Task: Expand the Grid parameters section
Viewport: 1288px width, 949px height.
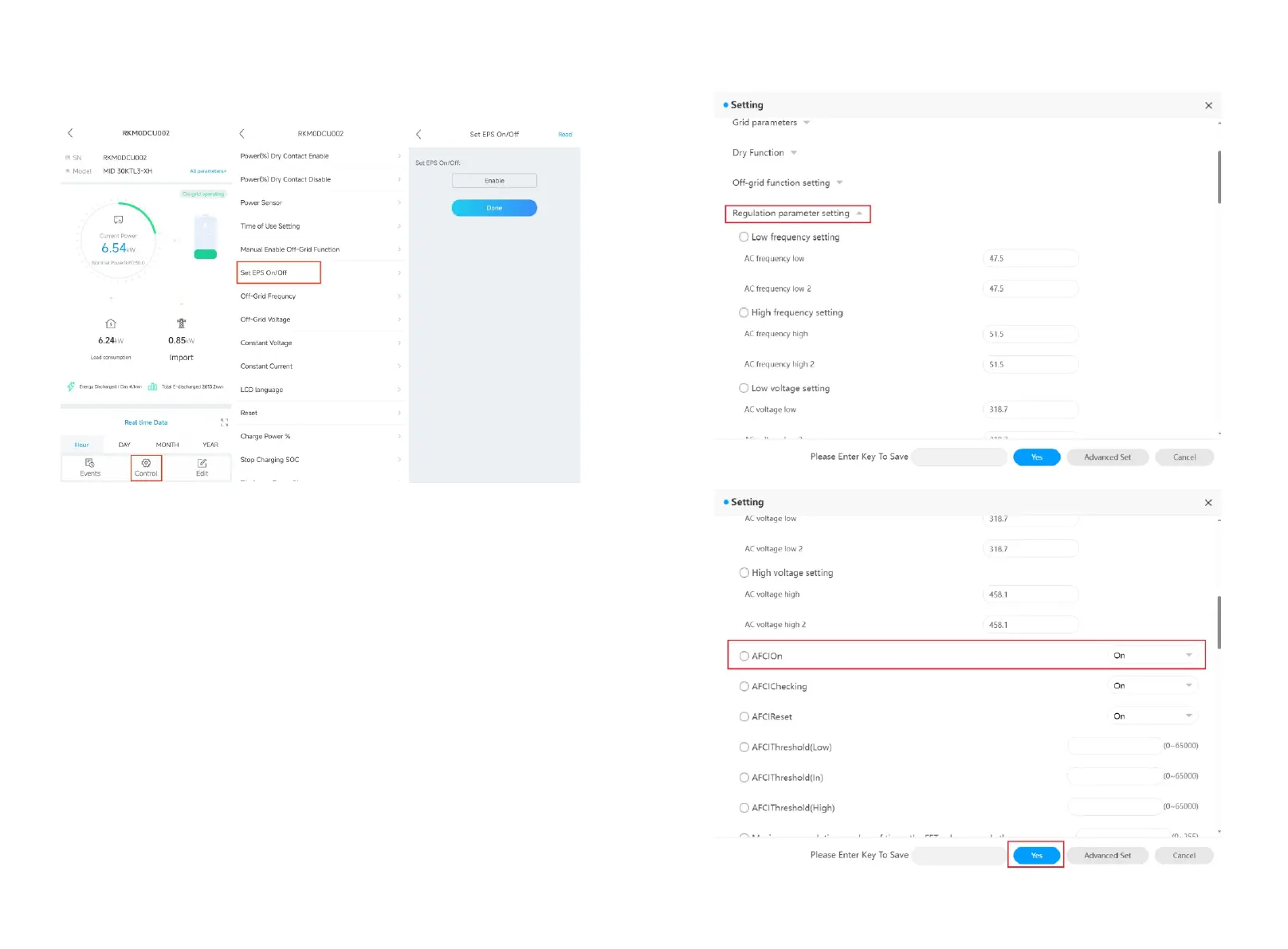Action: click(807, 123)
